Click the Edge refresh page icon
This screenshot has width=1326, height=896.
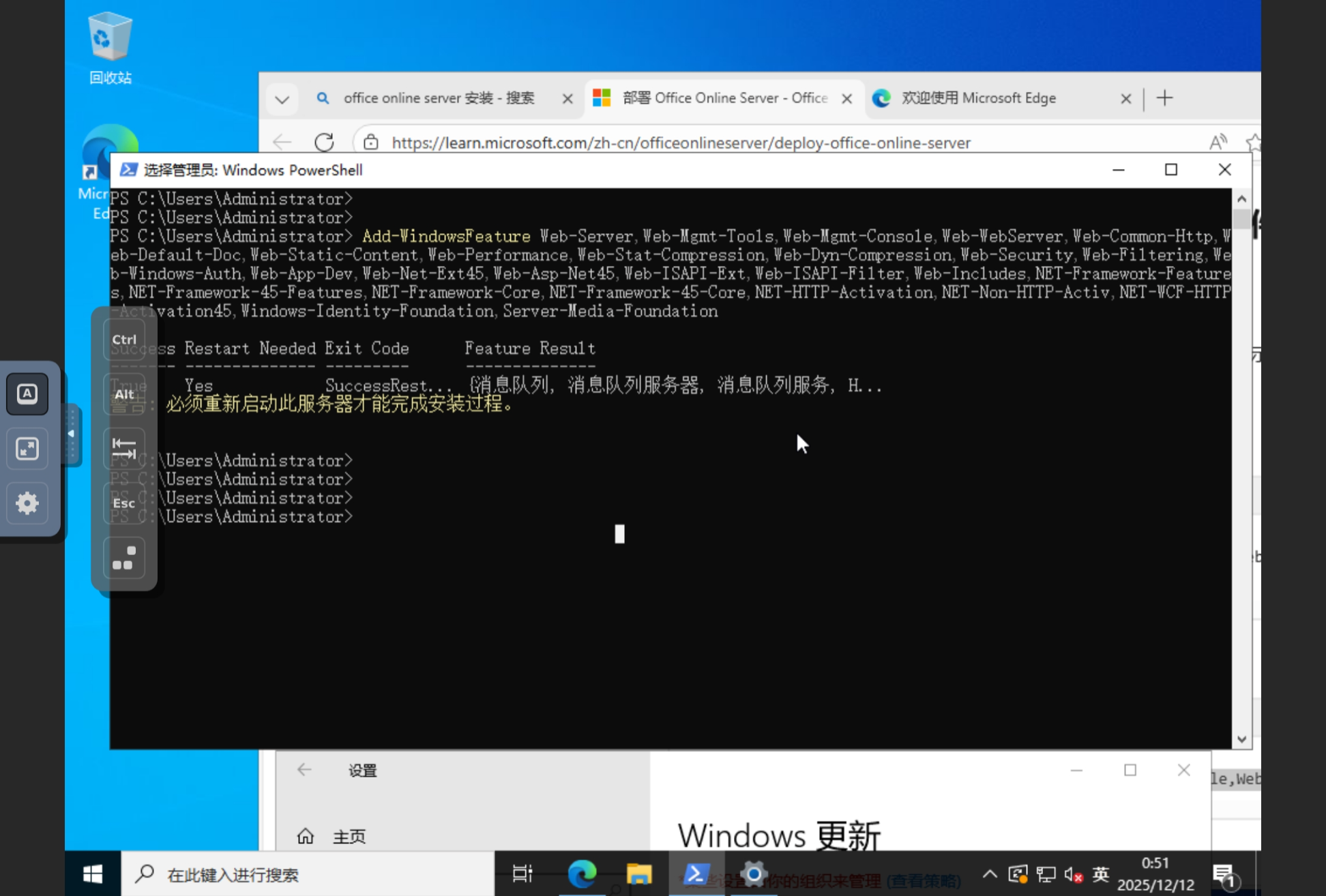[x=324, y=142]
